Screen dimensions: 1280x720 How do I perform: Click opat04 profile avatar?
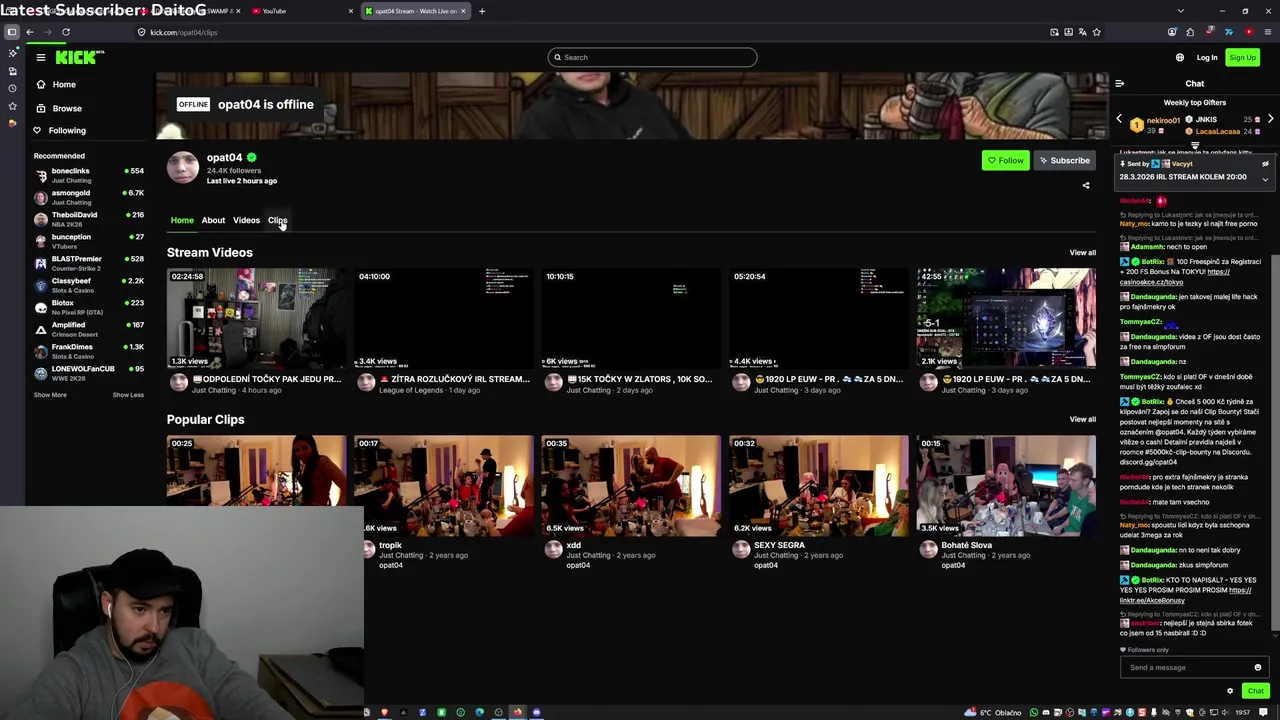tap(183, 168)
